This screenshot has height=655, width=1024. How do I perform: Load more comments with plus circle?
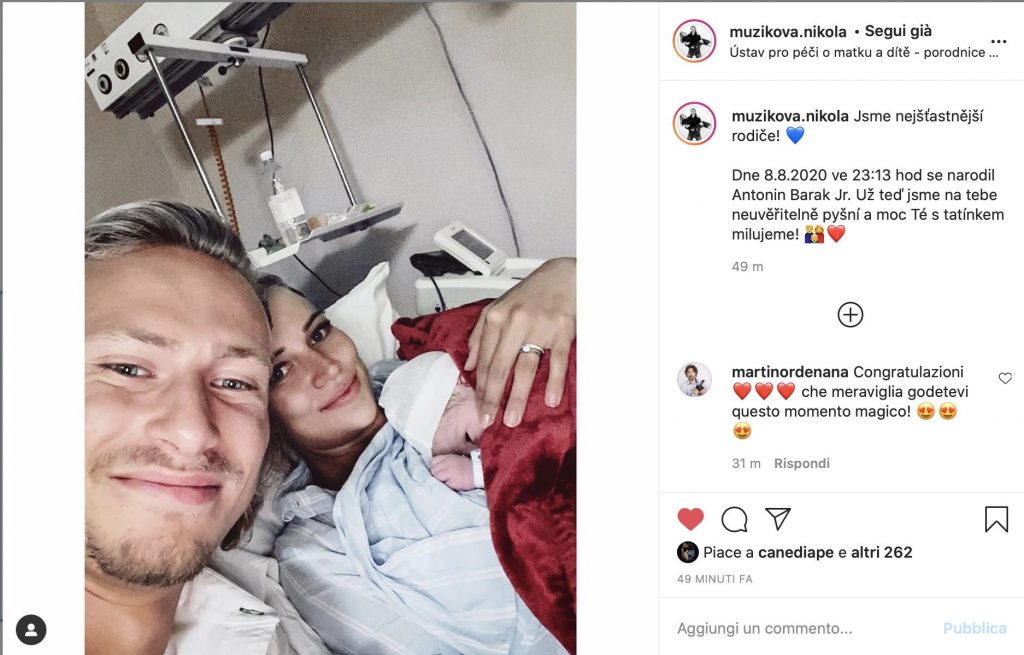pyautogui.click(x=850, y=315)
